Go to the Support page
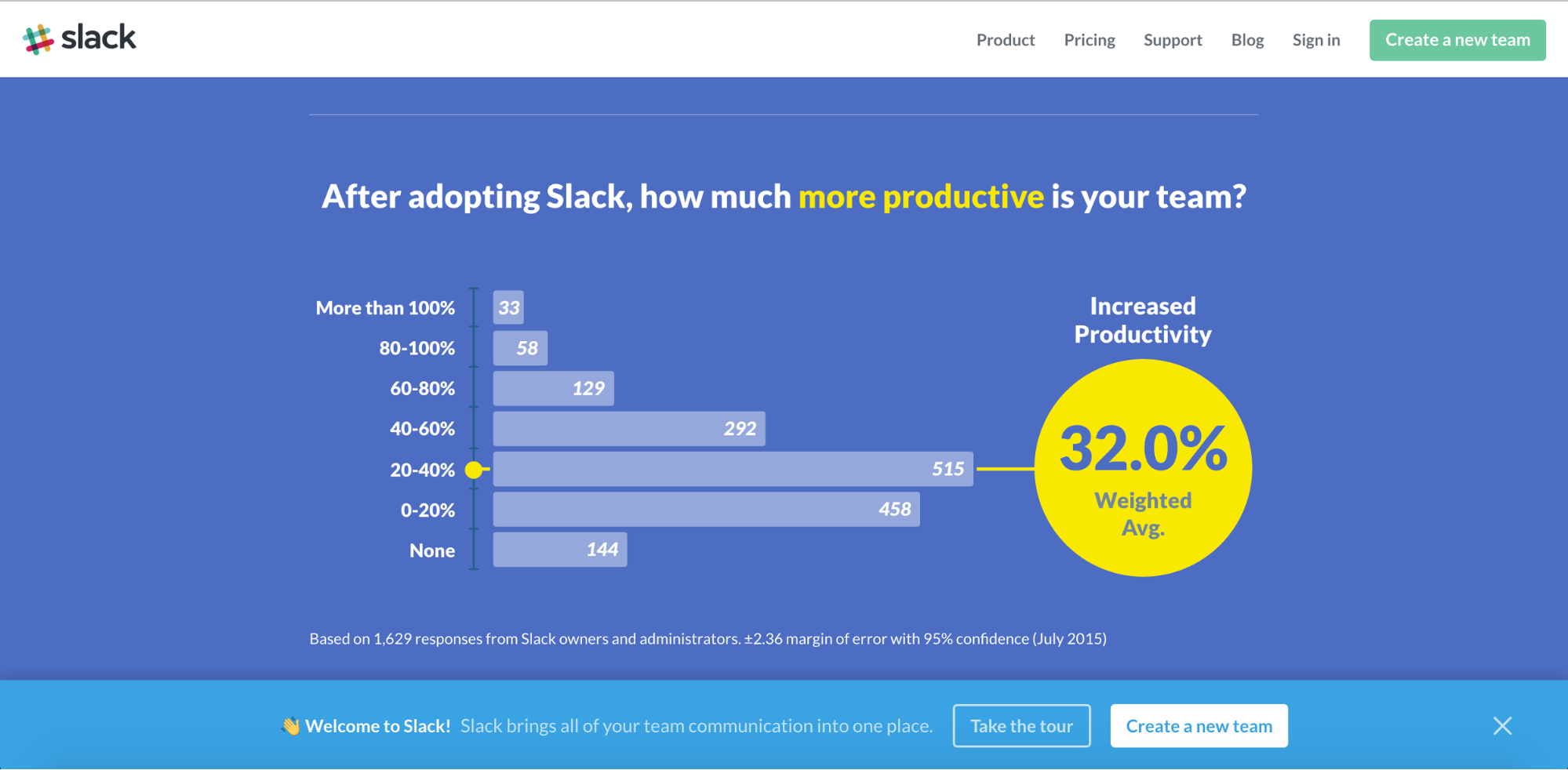The image size is (1568, 770). click(x=1172, y=40)
